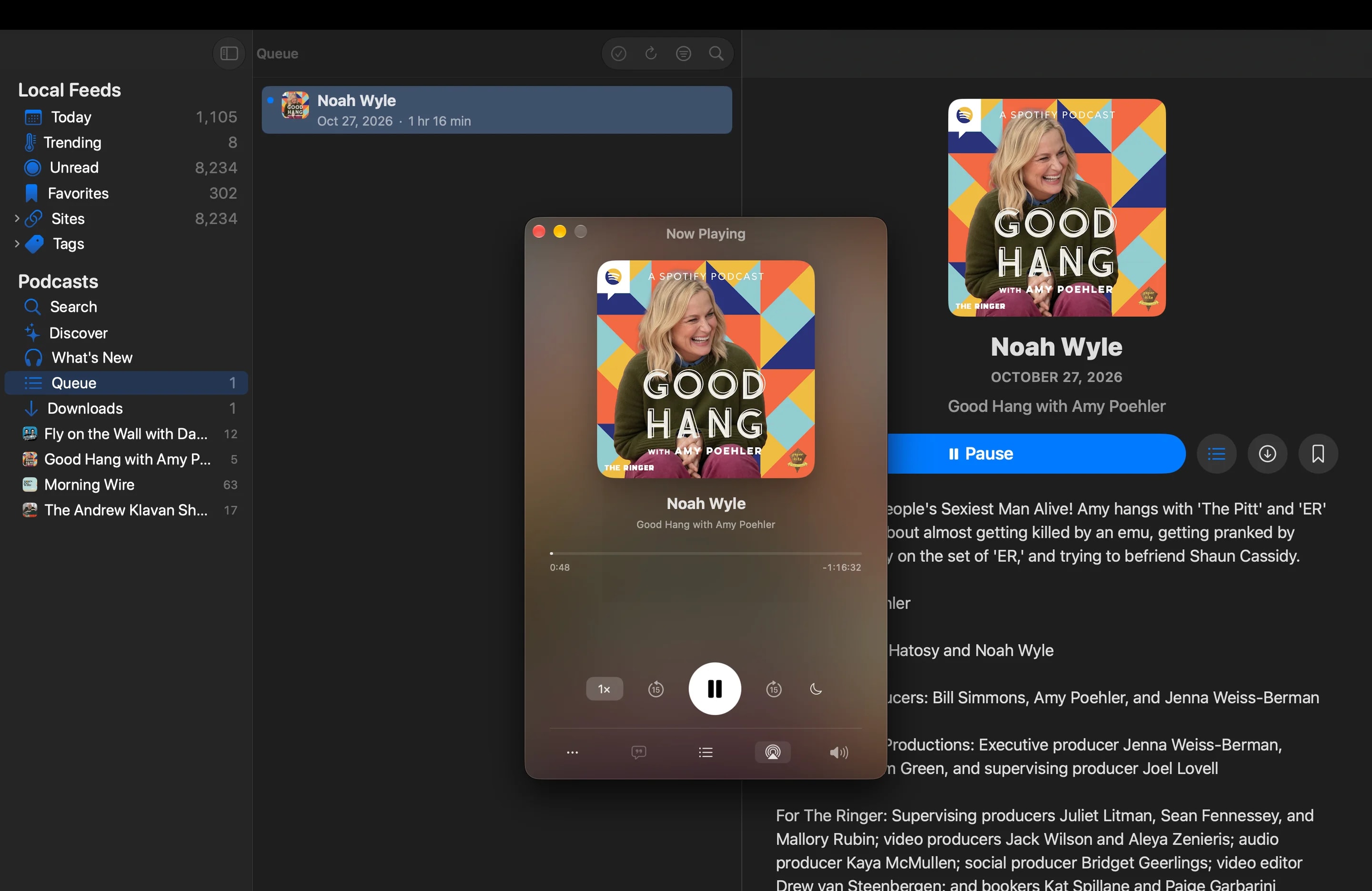Change the 1x playback speed

604,688
